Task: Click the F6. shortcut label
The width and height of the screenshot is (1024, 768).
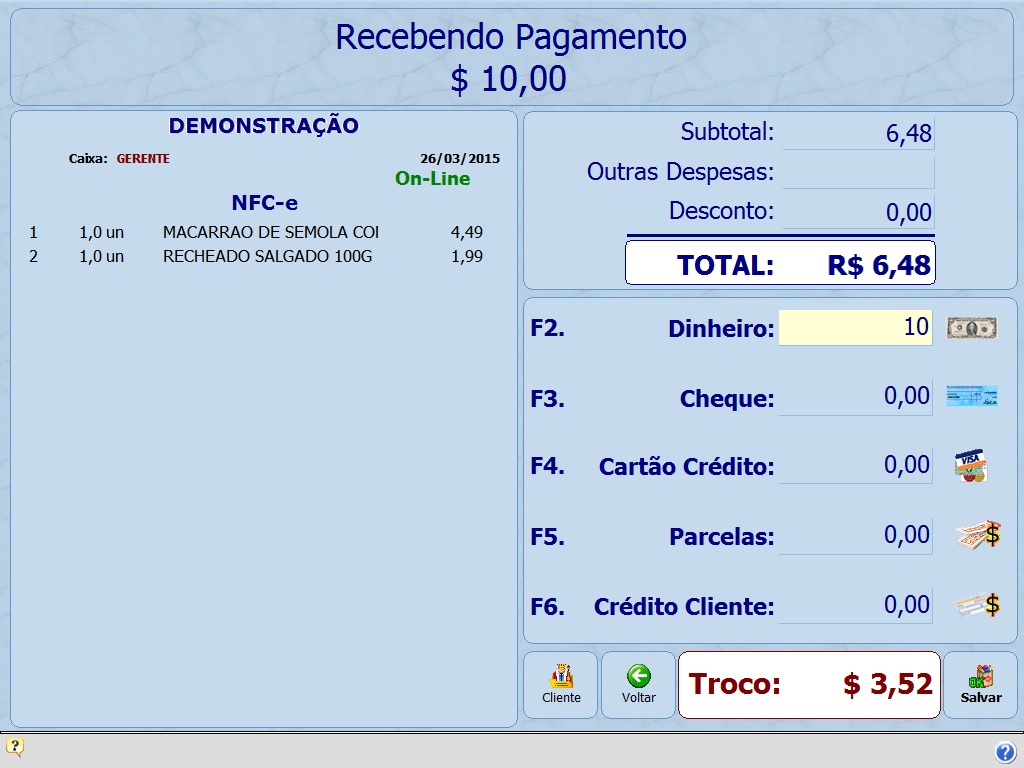Action: 547,607
